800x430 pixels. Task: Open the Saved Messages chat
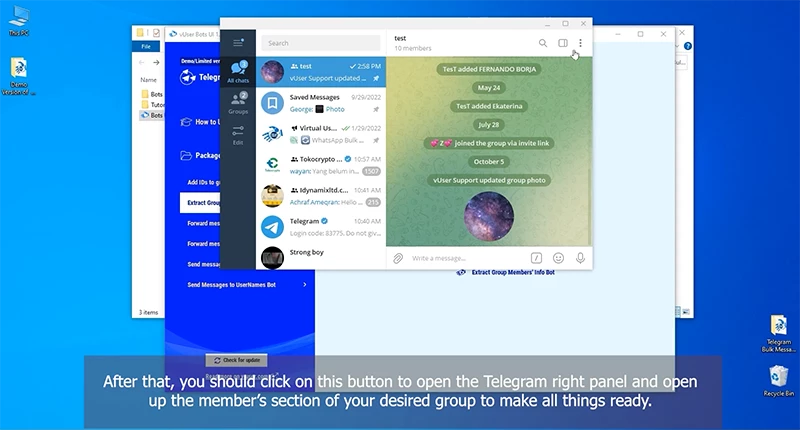tap(321, 103)
